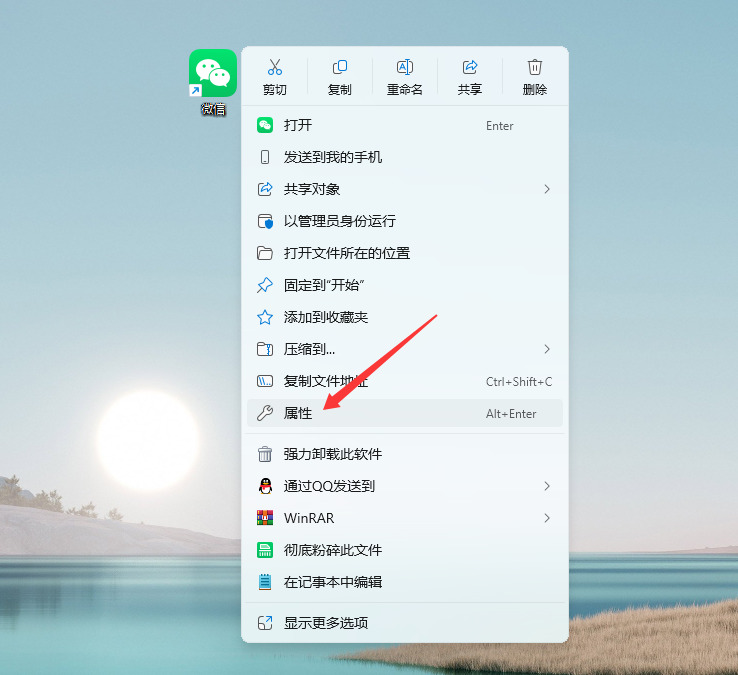Click the notepad icon for 在记事本中编辑
The width and height of the screenshot is (738, 675).
pos(265,582)
